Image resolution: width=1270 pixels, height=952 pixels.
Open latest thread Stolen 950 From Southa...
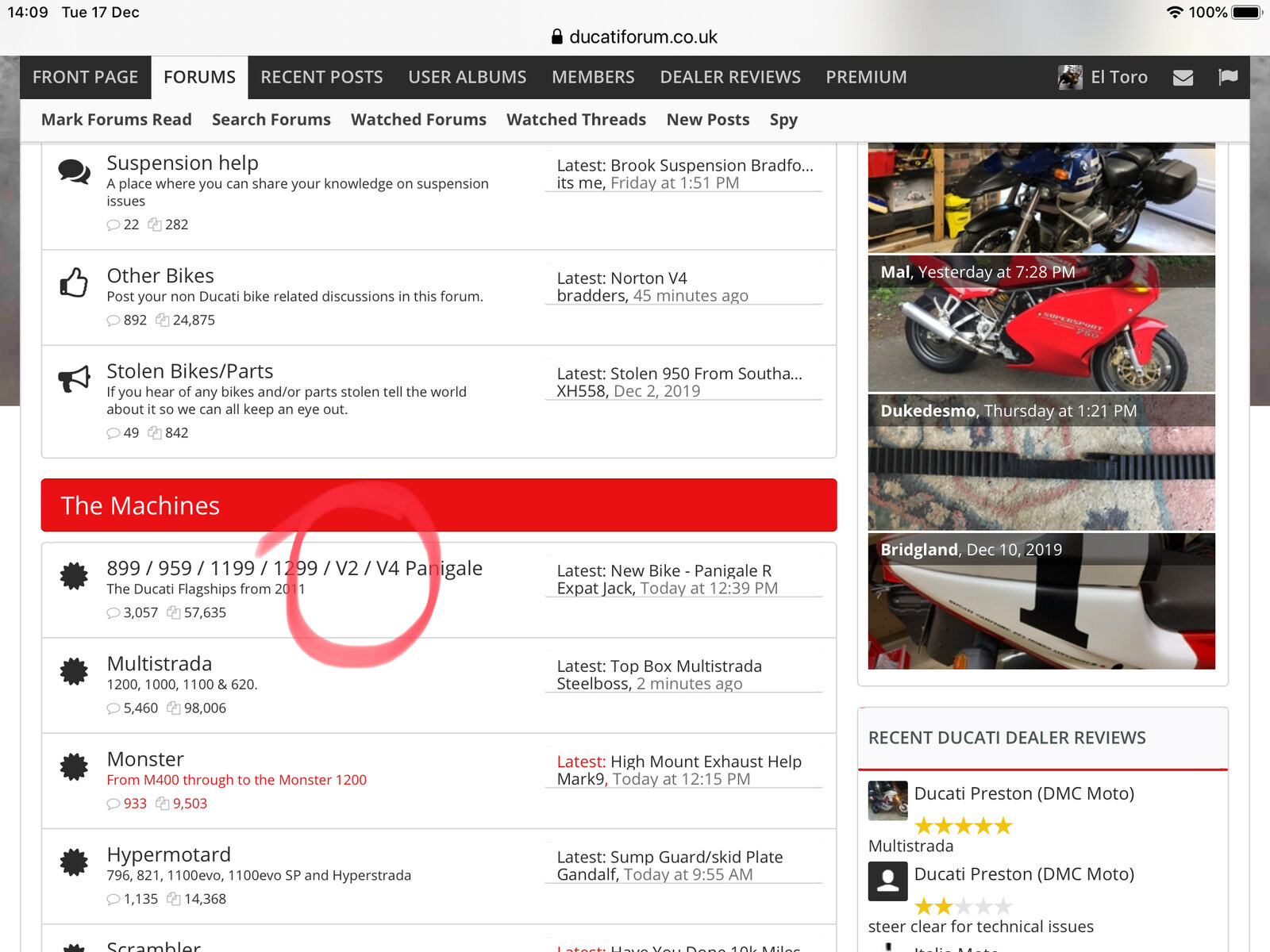(x=706, y=374)
